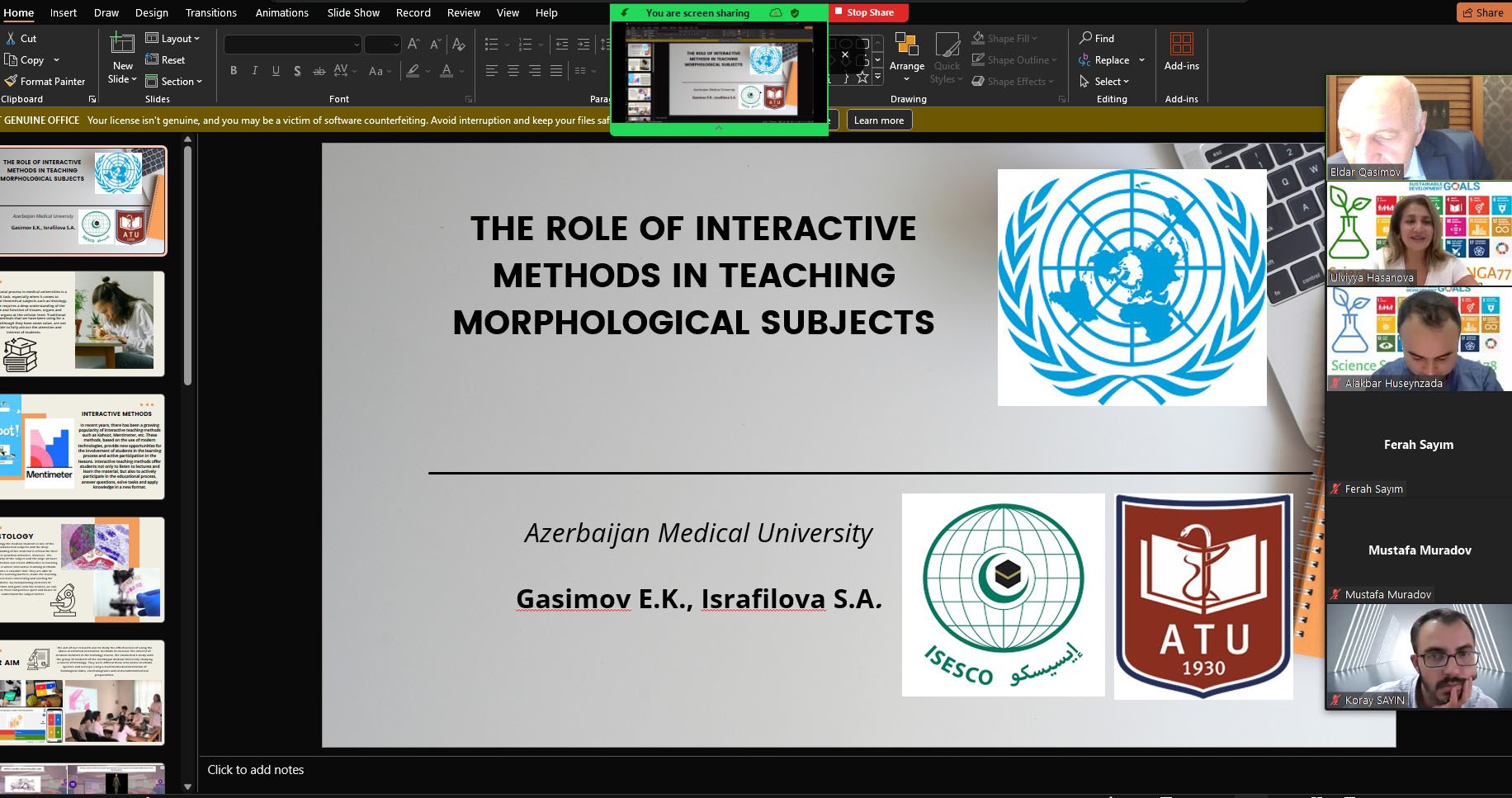Toggle Underline formatting

pyautogui.click(x=276, y=71)
